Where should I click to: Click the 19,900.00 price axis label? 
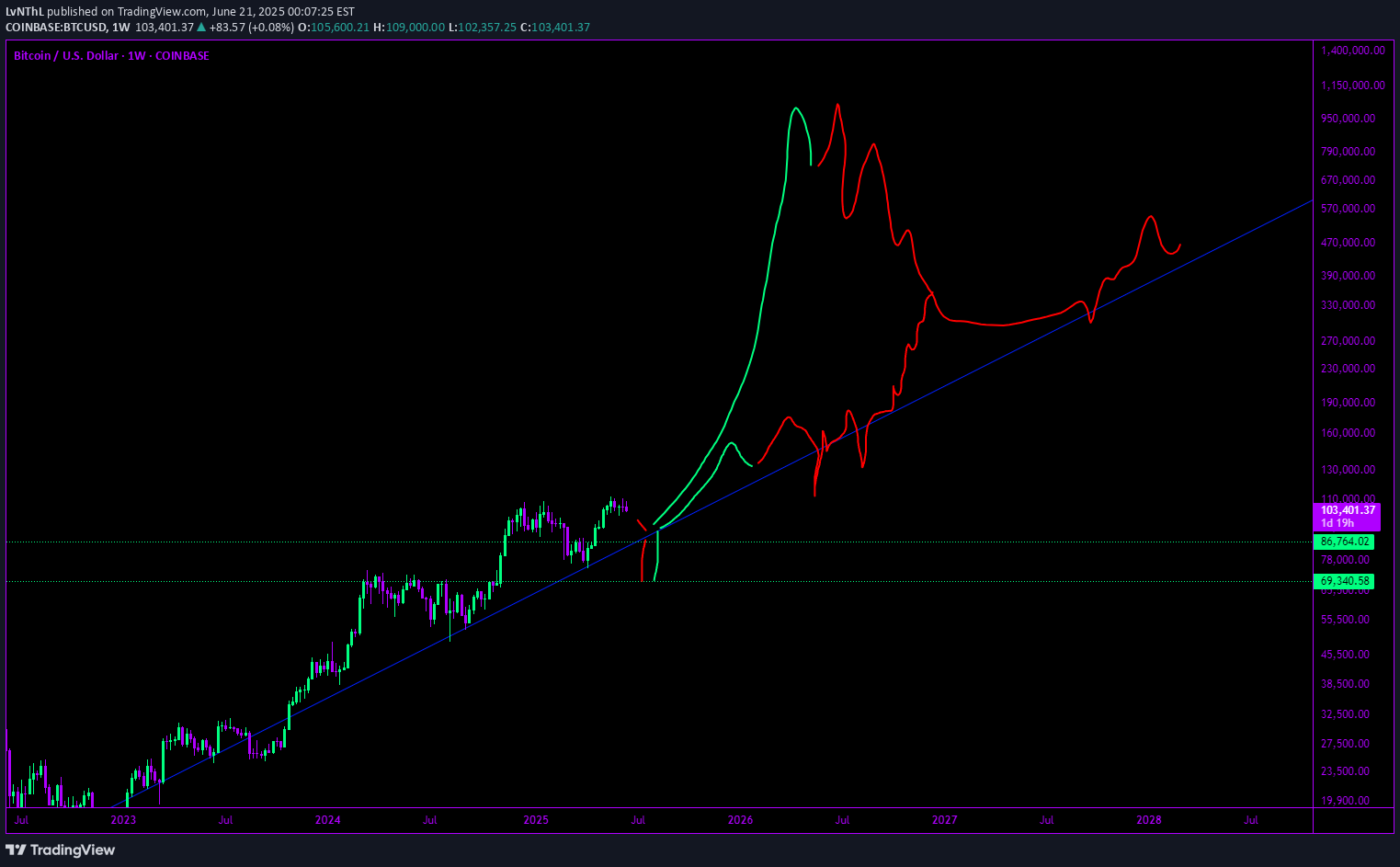click(1346, 801)
